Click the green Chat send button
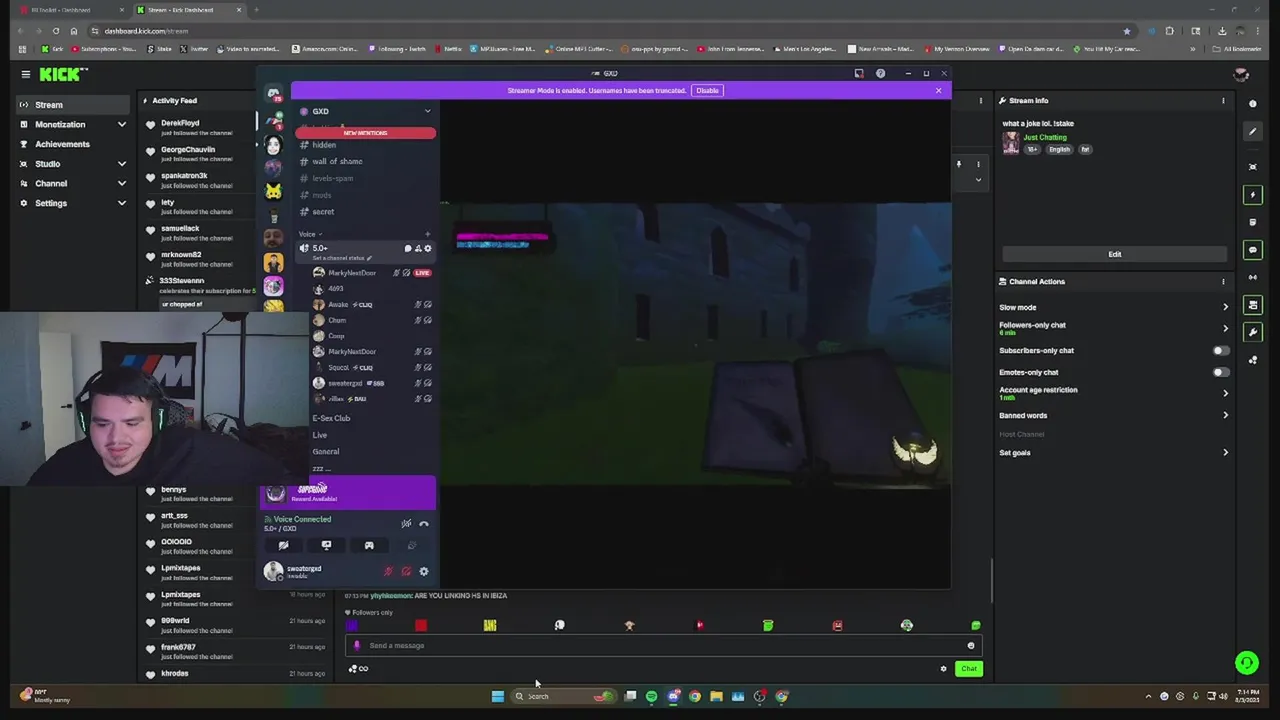1280x720 pixels. (x=968, y=669)
